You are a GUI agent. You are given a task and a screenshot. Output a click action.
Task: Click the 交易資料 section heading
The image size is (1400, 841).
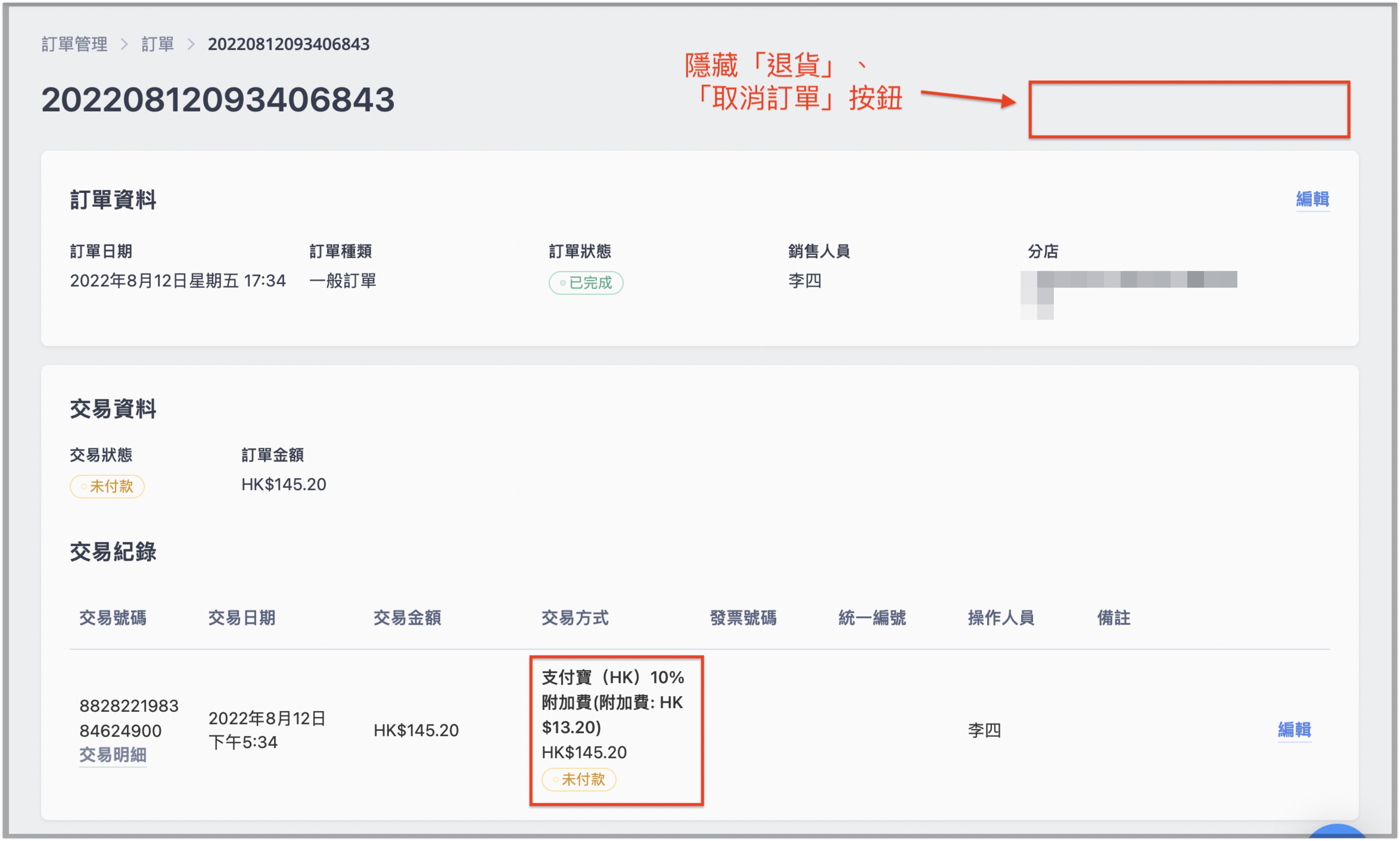(113, 409)
